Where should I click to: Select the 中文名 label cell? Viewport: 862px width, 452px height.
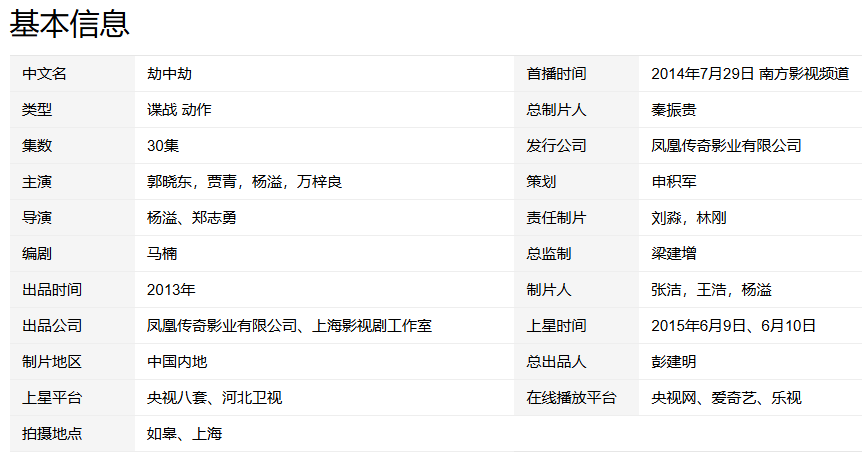click(x=44, y=74)
